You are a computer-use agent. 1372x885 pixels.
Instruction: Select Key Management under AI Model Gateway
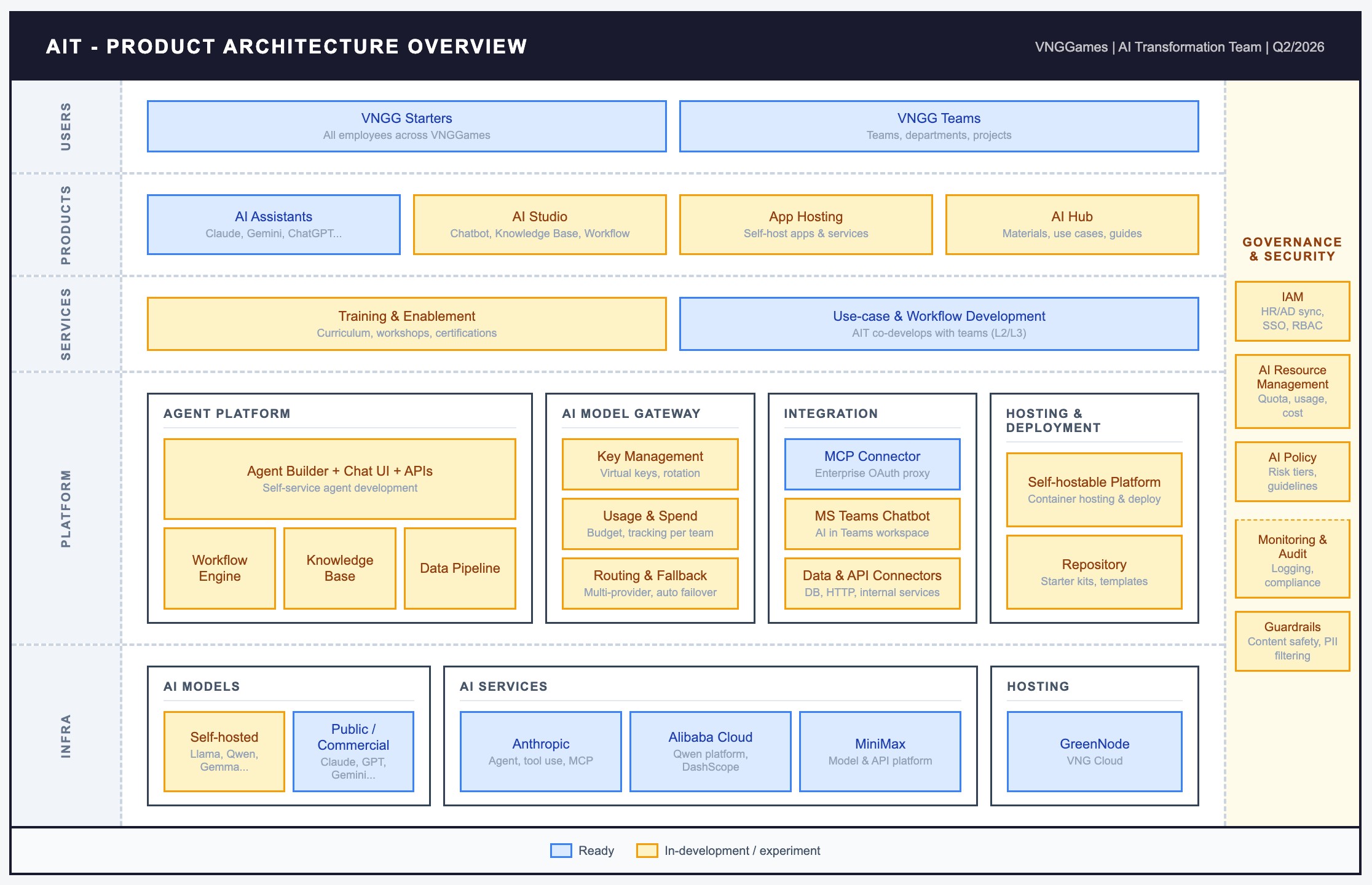pyautogui.click(x=650, y=464)
